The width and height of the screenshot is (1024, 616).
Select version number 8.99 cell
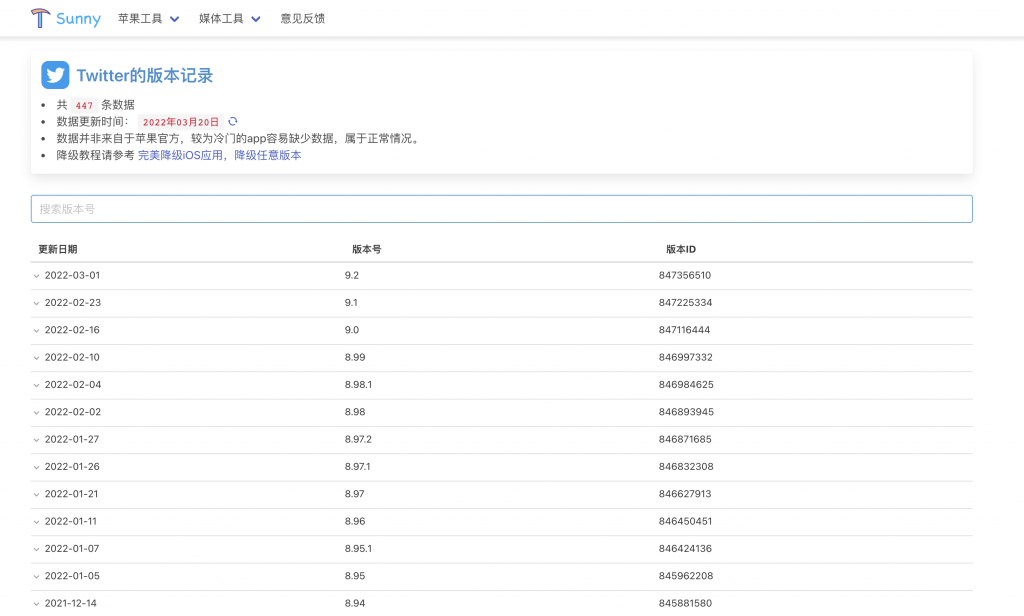tap(355, 358)
